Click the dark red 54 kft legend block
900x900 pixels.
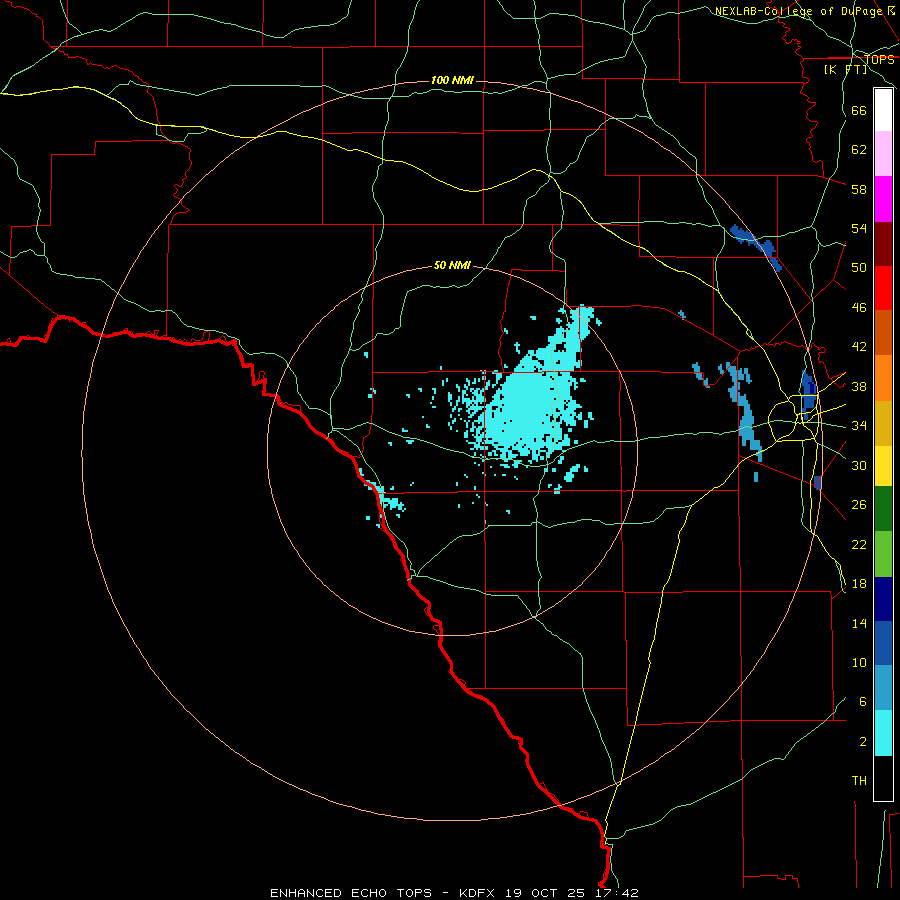click(883, 244)
